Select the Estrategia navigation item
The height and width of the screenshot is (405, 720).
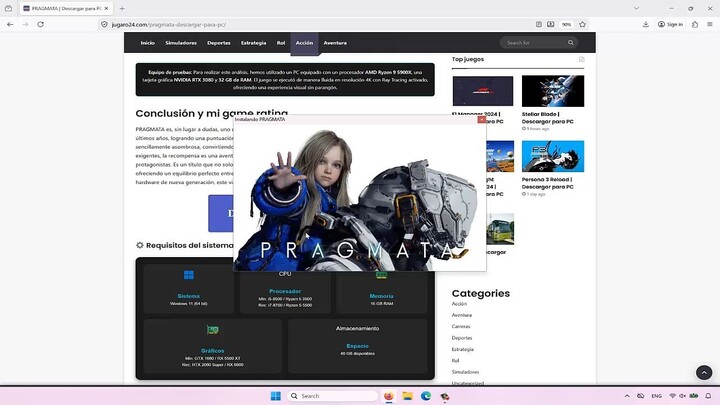254,43
